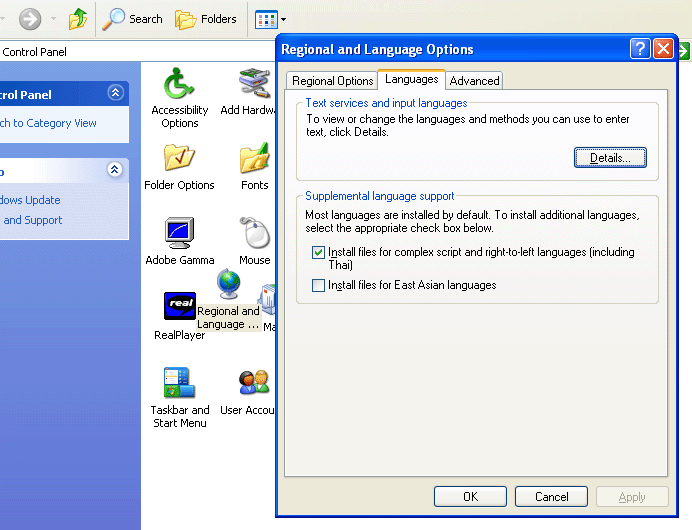Open the Mouse settings icon
This screenshot has height=530, width=692.
[x=255, y=235]
